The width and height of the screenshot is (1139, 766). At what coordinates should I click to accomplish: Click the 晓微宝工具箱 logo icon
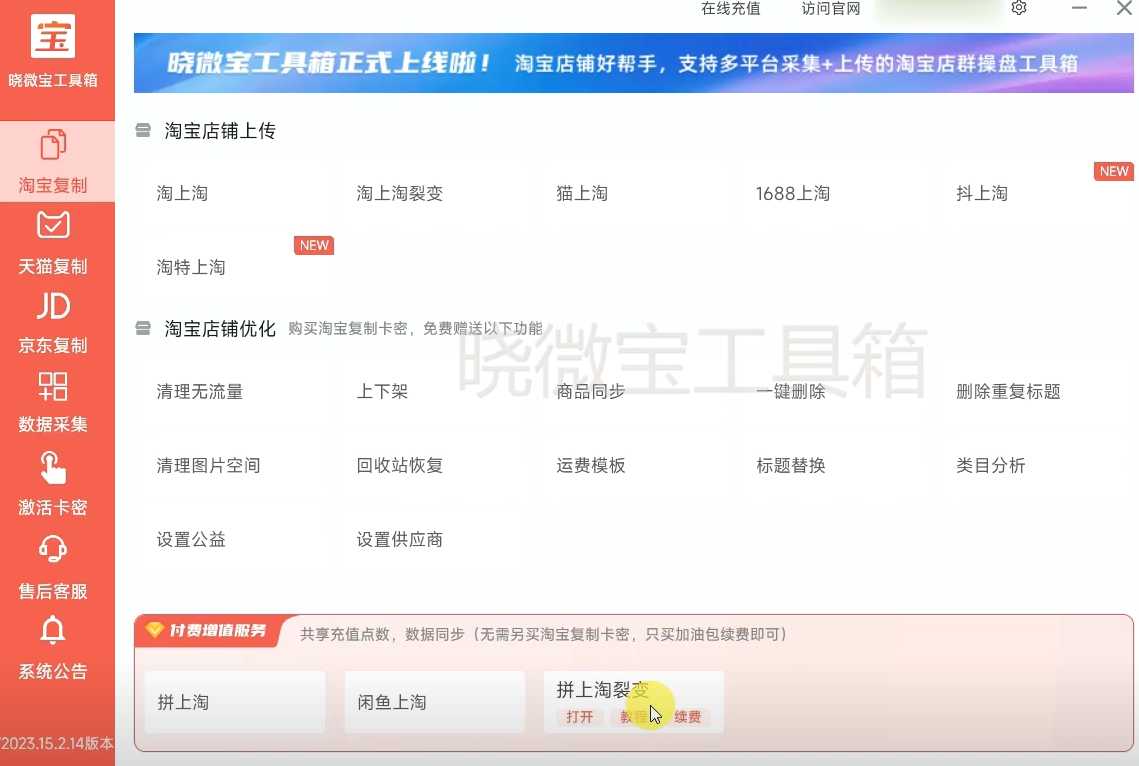click(x=53, y=36)
